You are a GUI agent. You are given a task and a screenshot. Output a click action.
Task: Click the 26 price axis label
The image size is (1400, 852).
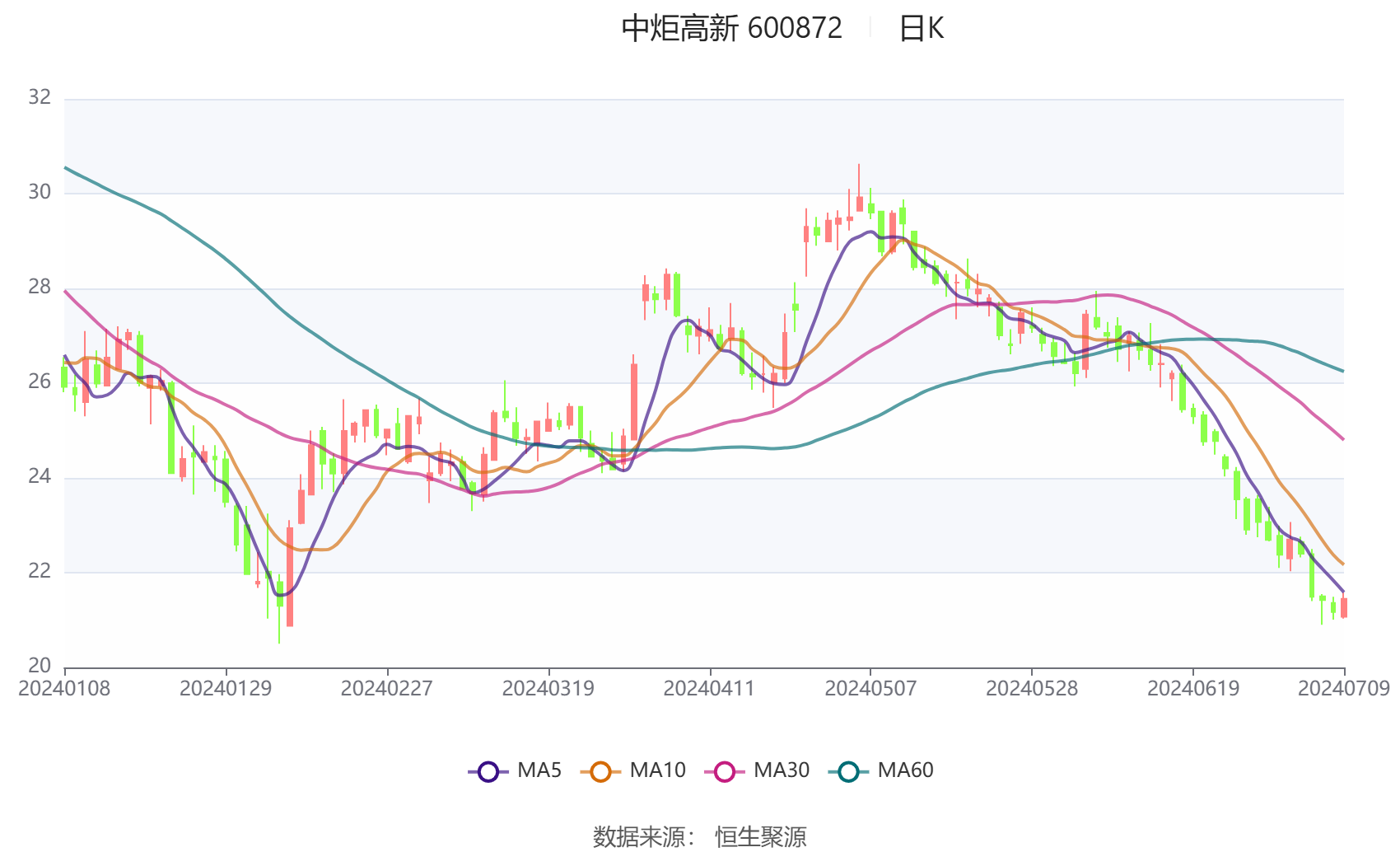tap(40, 382)
